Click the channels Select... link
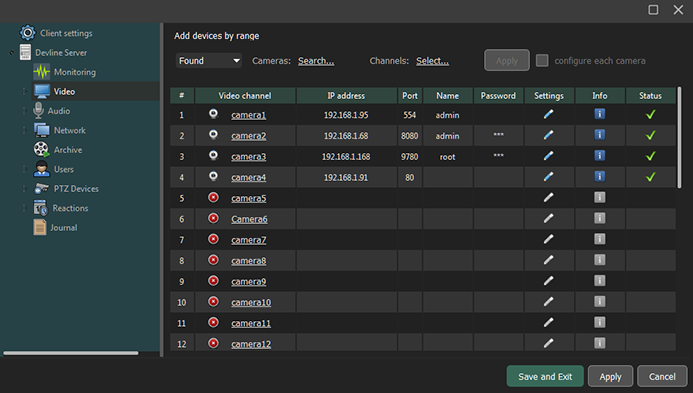Image resolution: width=693 pixels, height=393 pixels. pyautogui.click(x=432, y=61)
